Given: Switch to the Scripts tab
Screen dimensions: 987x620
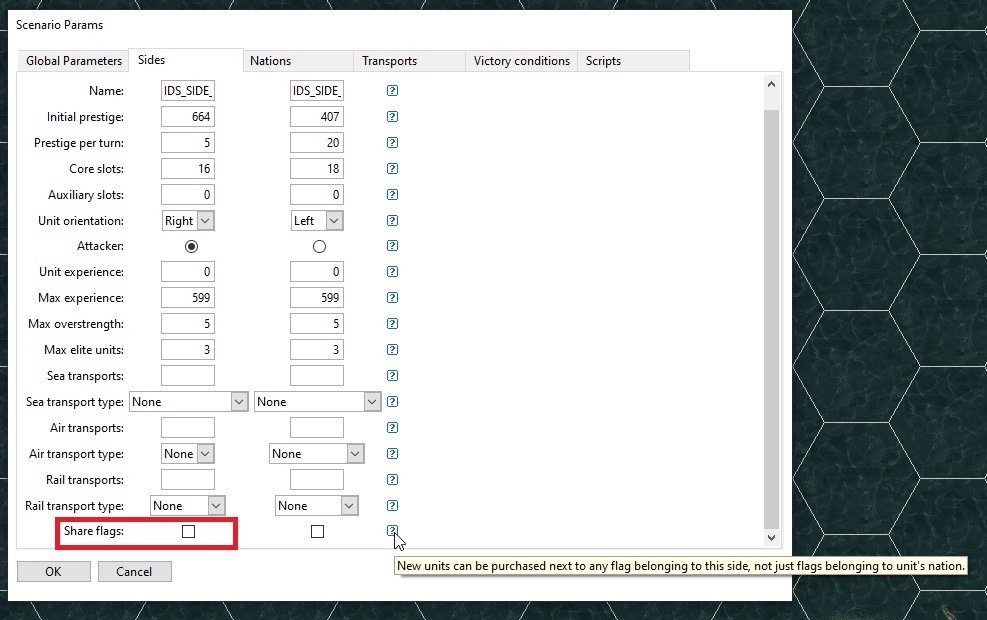Looking at the screenshot, I should [633, 61].
